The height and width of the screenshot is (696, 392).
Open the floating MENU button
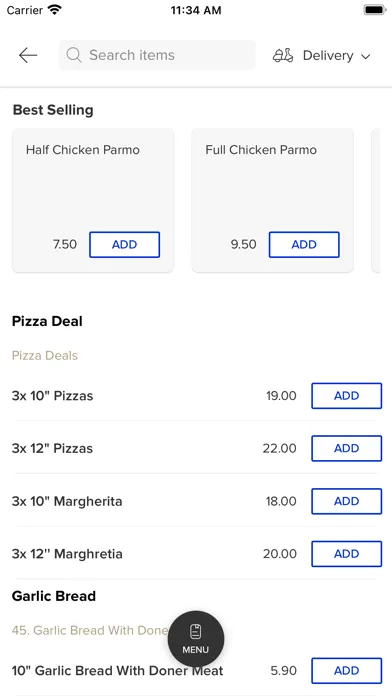pos(196,639)
